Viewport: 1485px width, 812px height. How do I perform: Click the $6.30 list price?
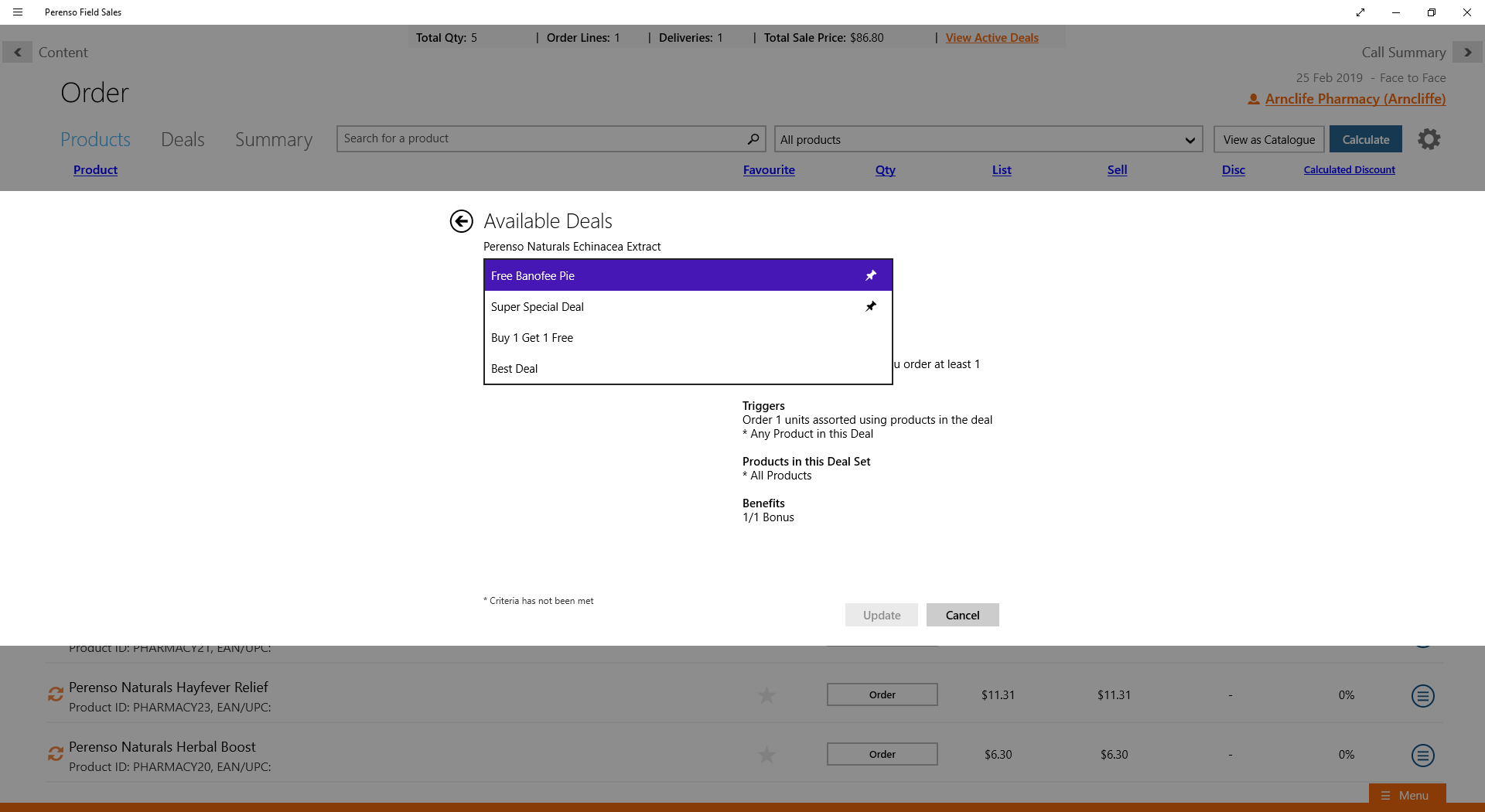point(998,754)
